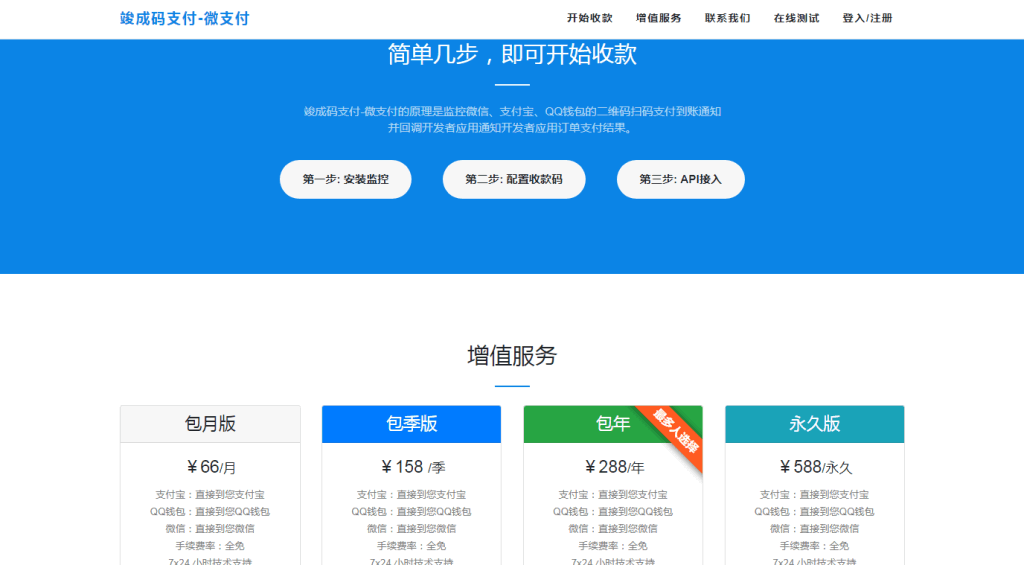
Task: Click the ¥588/永久 price
Action: tap(815, 467)
